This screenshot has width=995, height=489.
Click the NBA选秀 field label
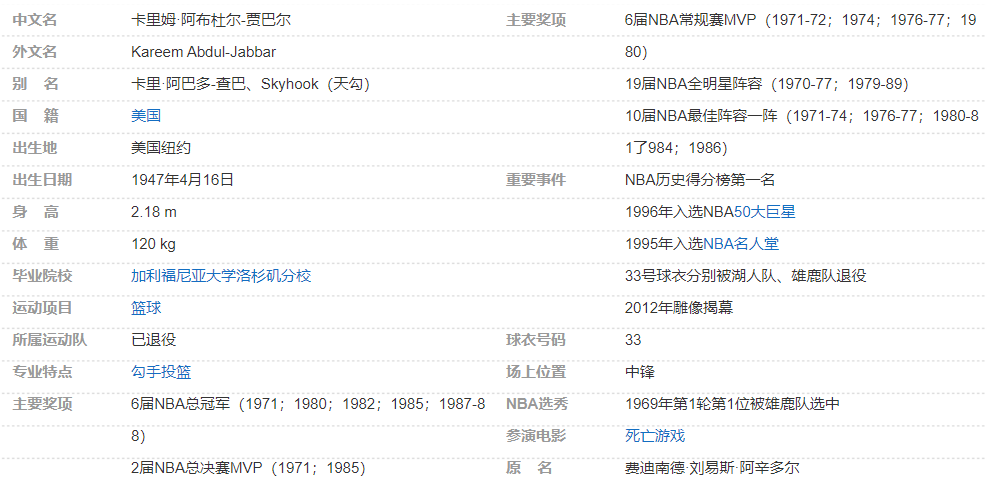[537, 404]
